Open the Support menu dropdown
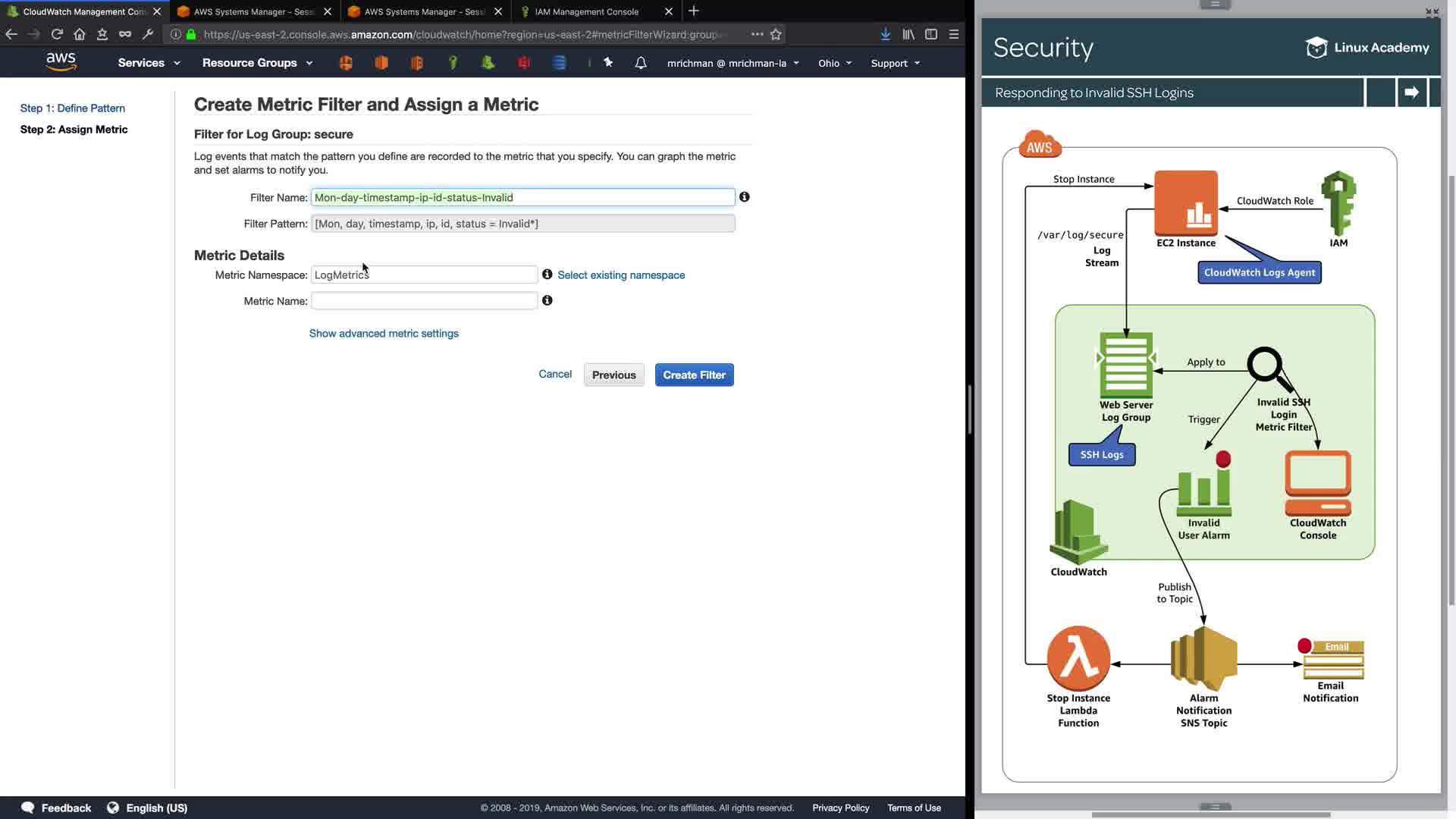The width and height of the screenshot is (1456, 819). point(895,64)
